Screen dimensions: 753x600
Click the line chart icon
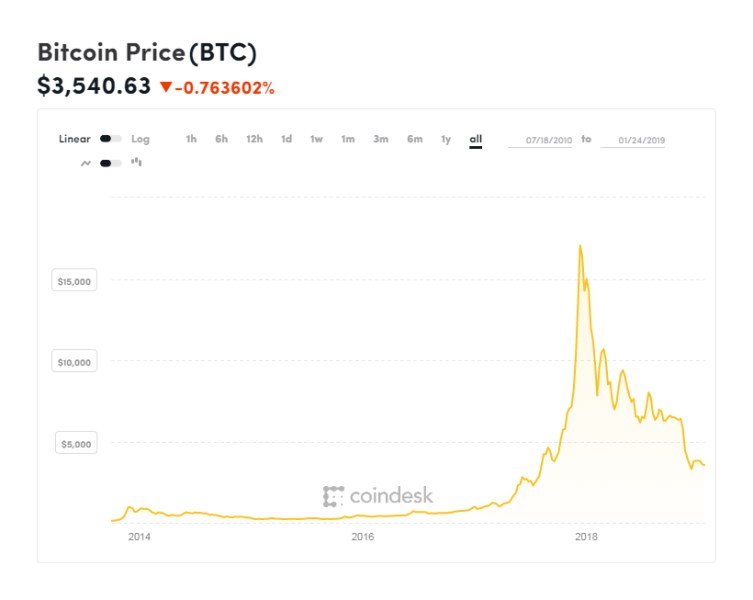click(86, 162)
